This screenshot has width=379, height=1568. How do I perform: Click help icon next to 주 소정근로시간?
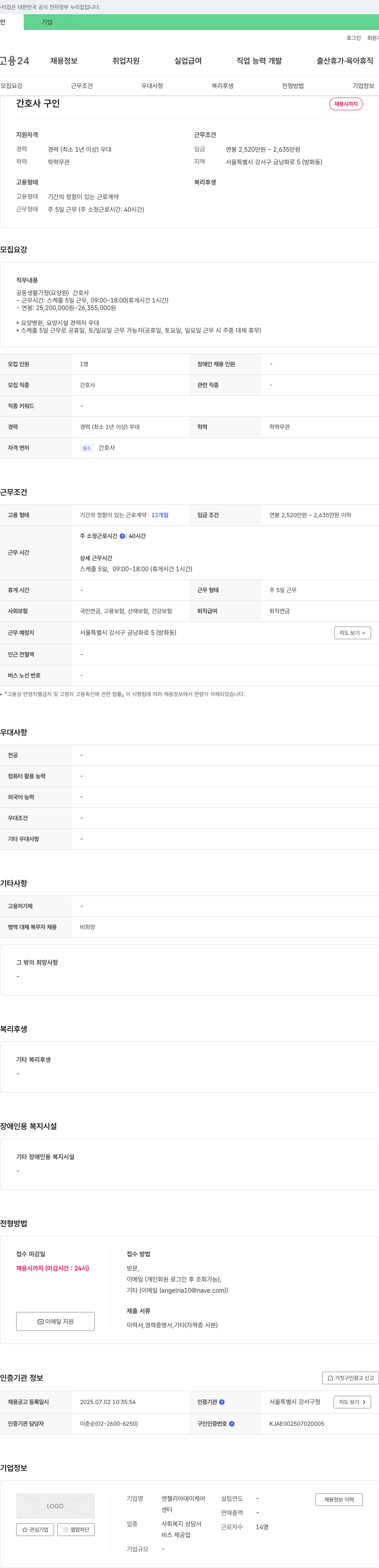pyautogui.click(x=122, y=536)
